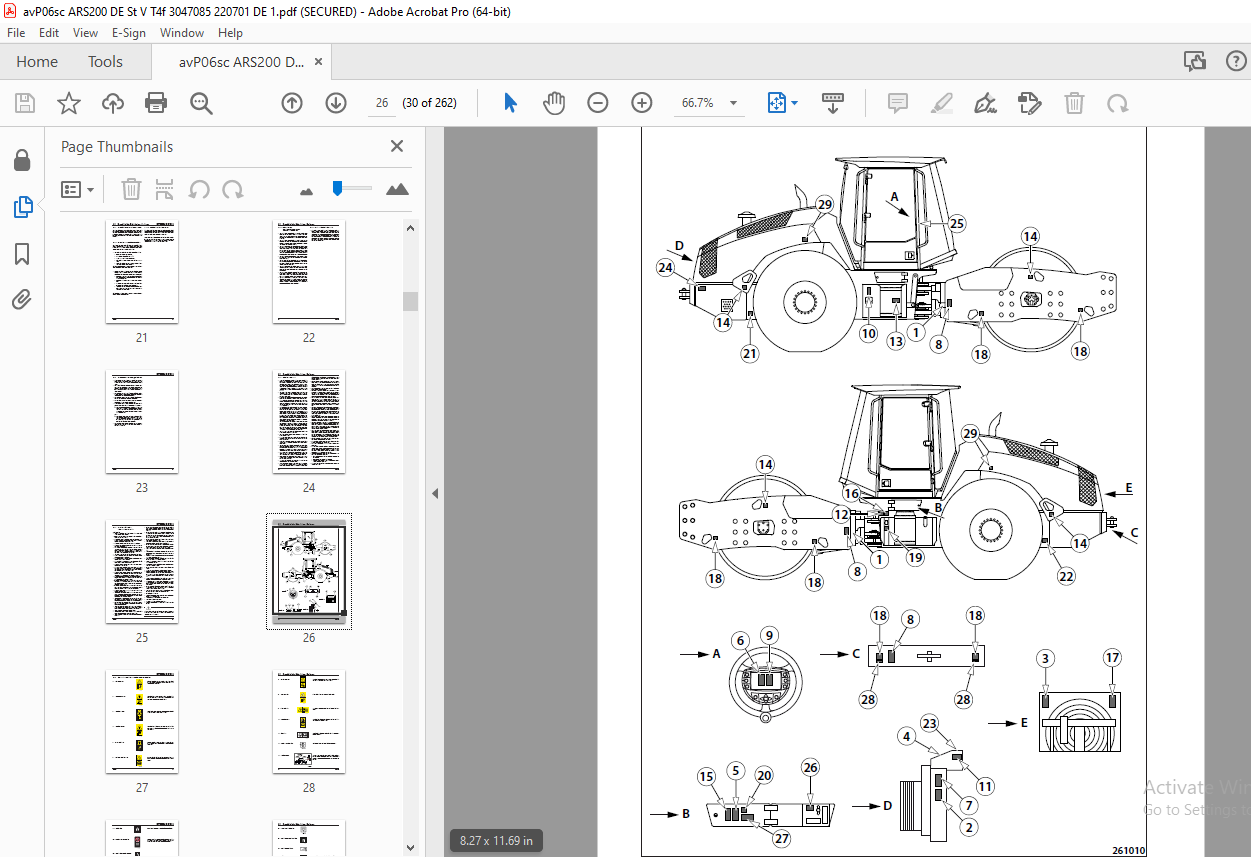Open the stamp tool in the toolbar
This screenshot has width=1251, height=857.
click(1030, 103)
